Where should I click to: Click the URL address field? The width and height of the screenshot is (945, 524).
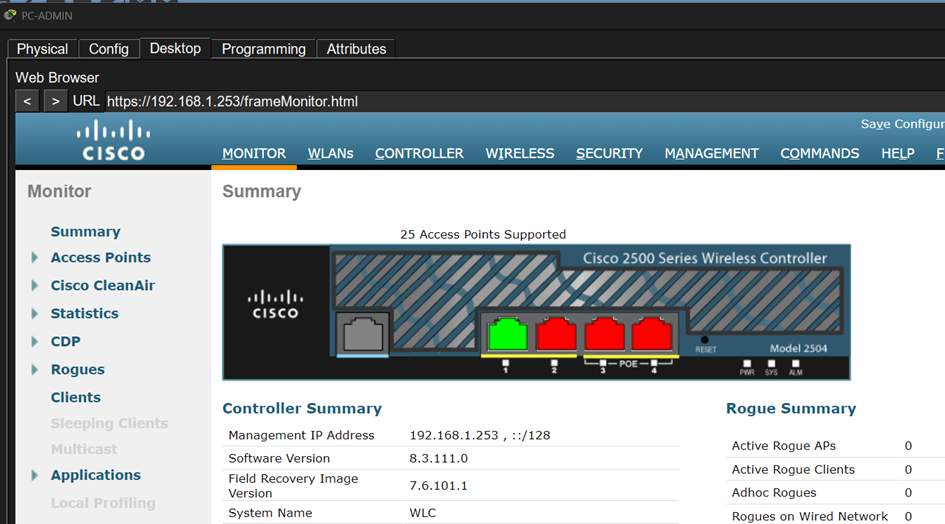coord(524,101)
